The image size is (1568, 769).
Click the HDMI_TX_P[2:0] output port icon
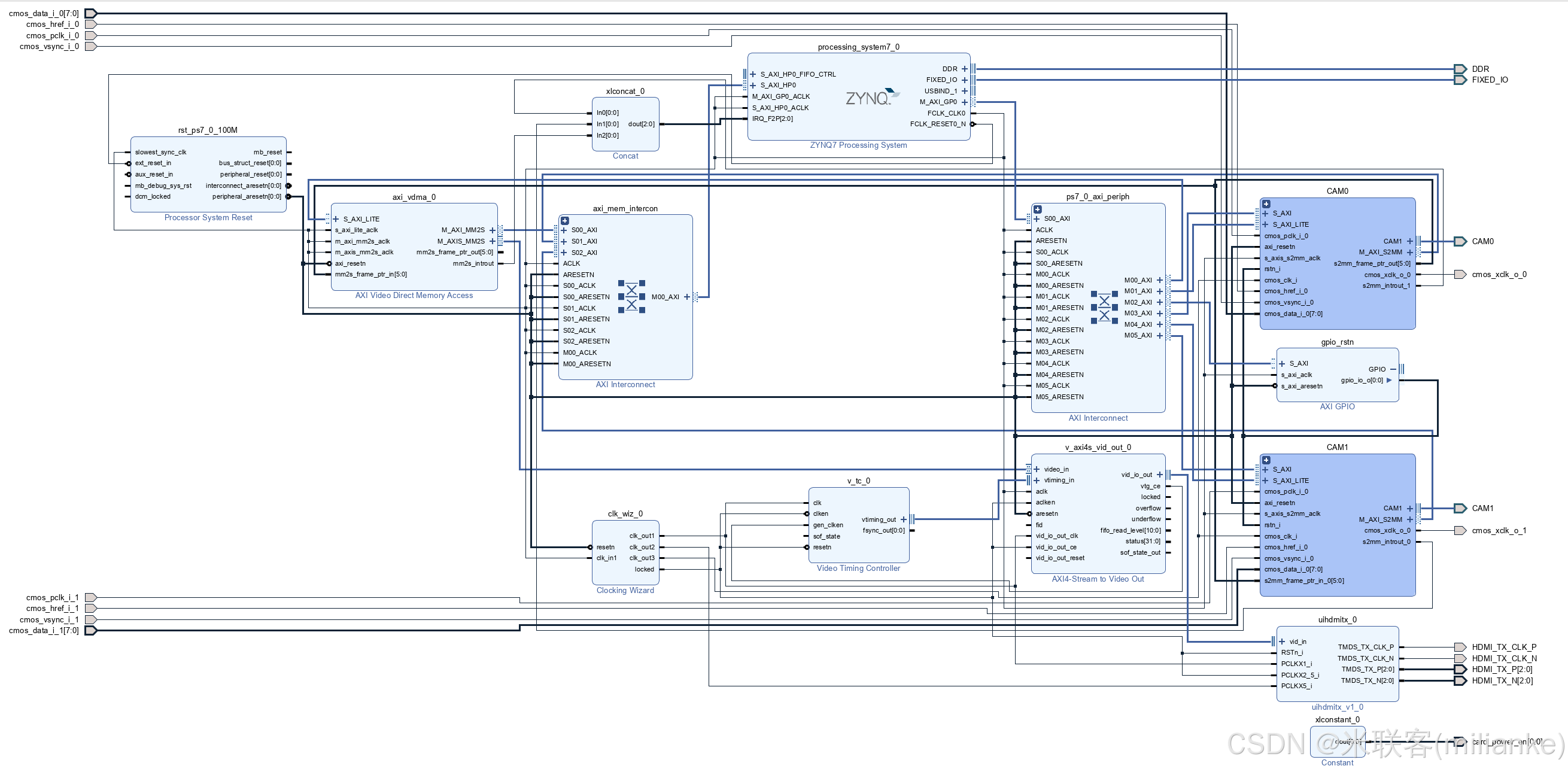pos(1460,669)
